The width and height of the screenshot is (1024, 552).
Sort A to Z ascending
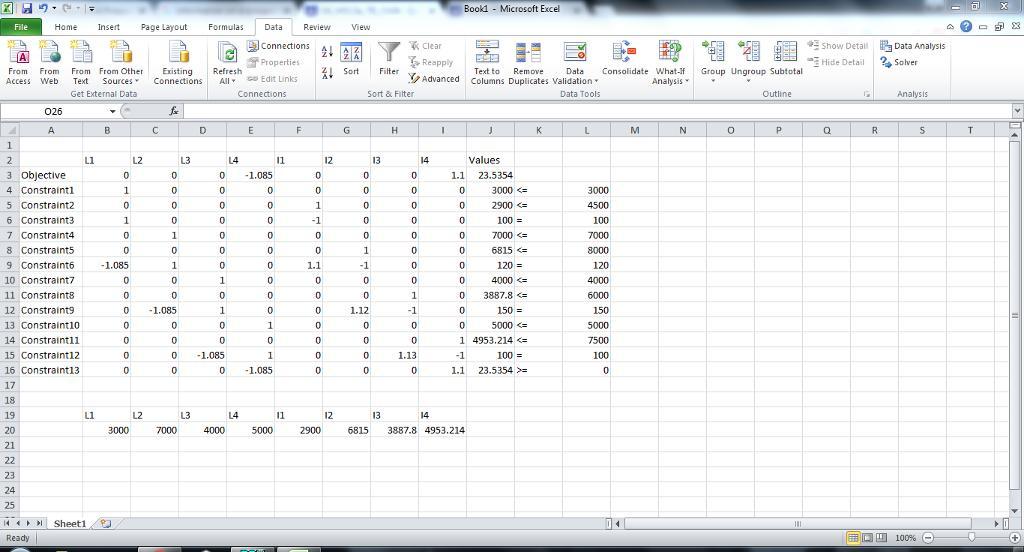click(x=327, y=52)
